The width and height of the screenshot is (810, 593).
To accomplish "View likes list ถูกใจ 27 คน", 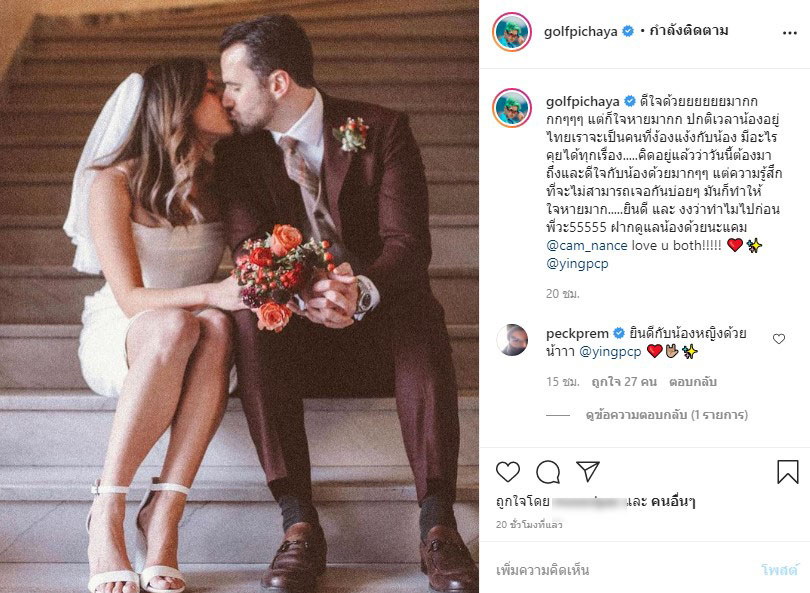I will tap(624, 382).
